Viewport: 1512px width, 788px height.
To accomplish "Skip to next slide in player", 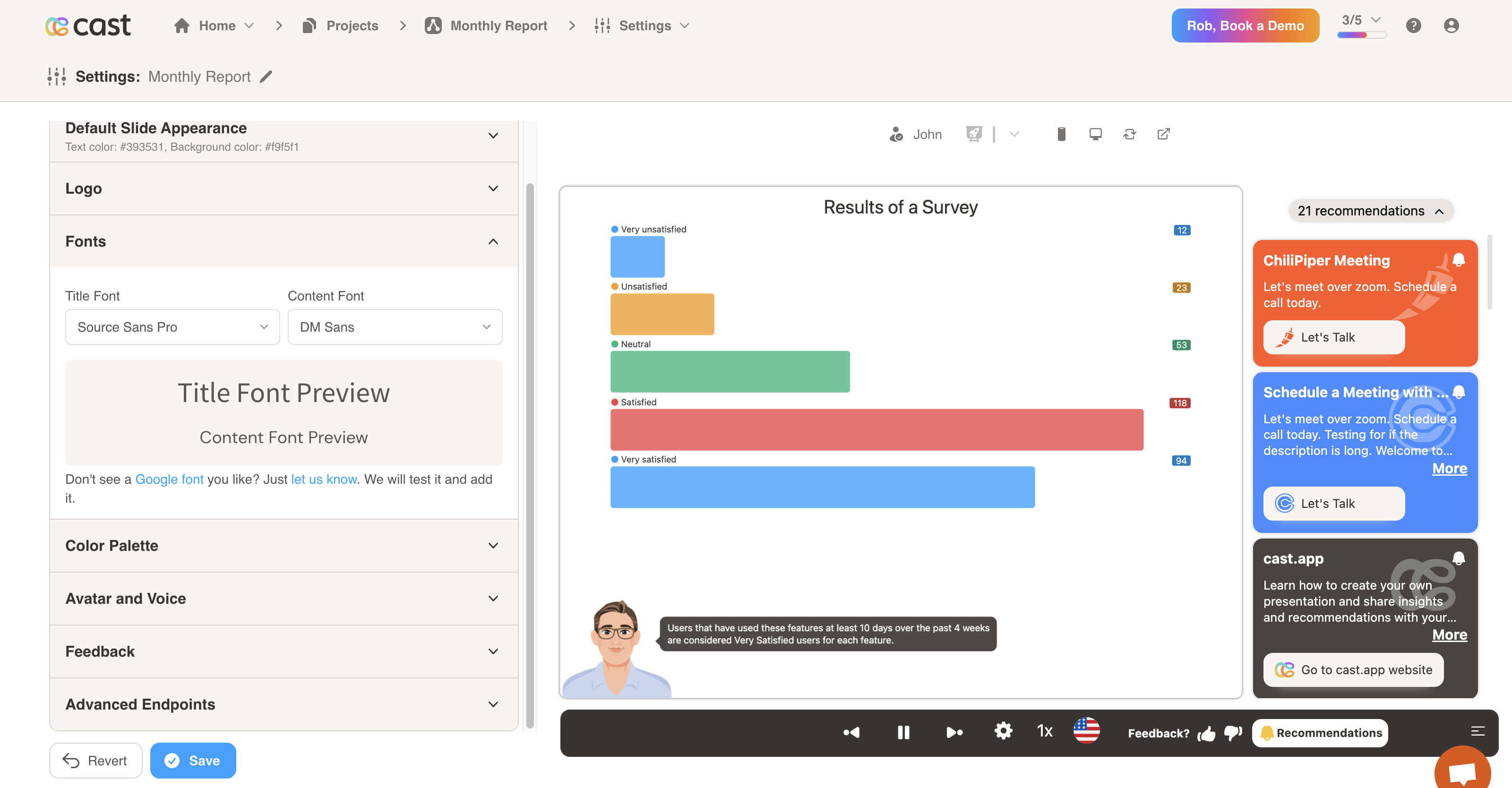I will pos(954,732).
